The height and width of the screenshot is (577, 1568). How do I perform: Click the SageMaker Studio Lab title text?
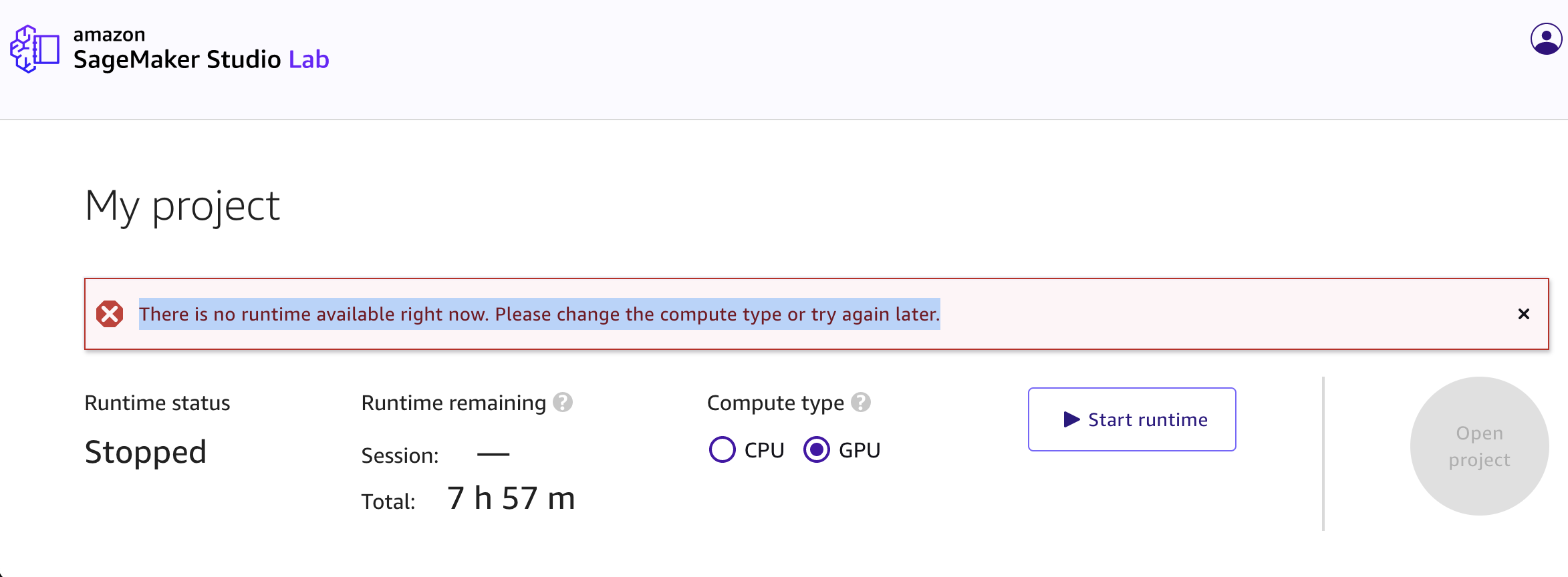(201, 59)
